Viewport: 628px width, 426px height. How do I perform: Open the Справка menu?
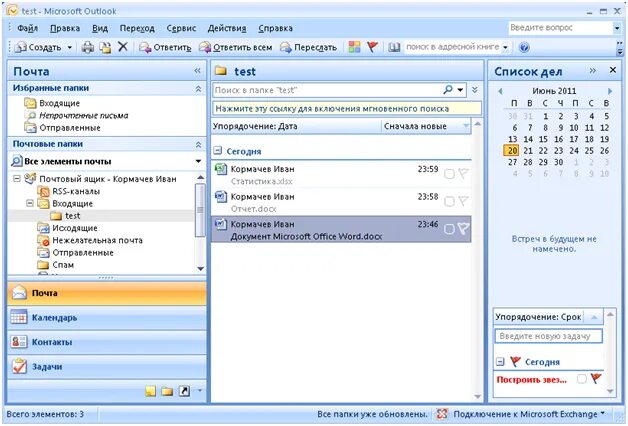click(276, 28)
